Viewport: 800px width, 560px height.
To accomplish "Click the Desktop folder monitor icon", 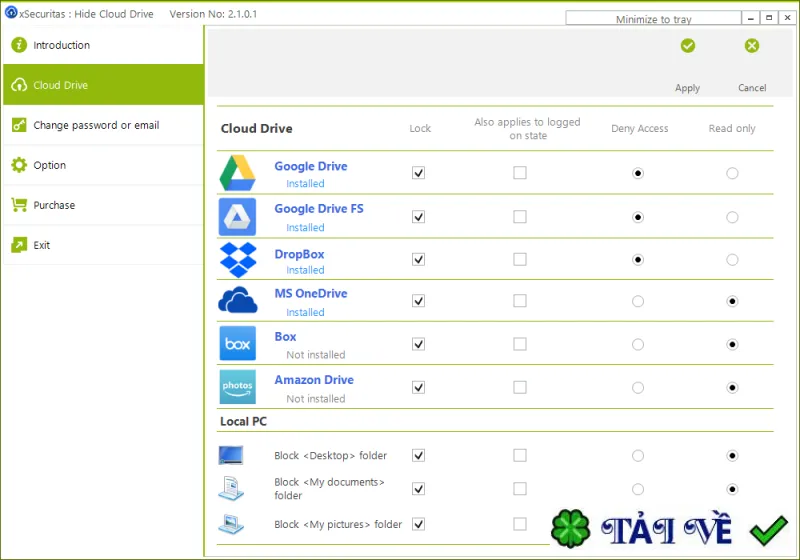I will point(231,455).
